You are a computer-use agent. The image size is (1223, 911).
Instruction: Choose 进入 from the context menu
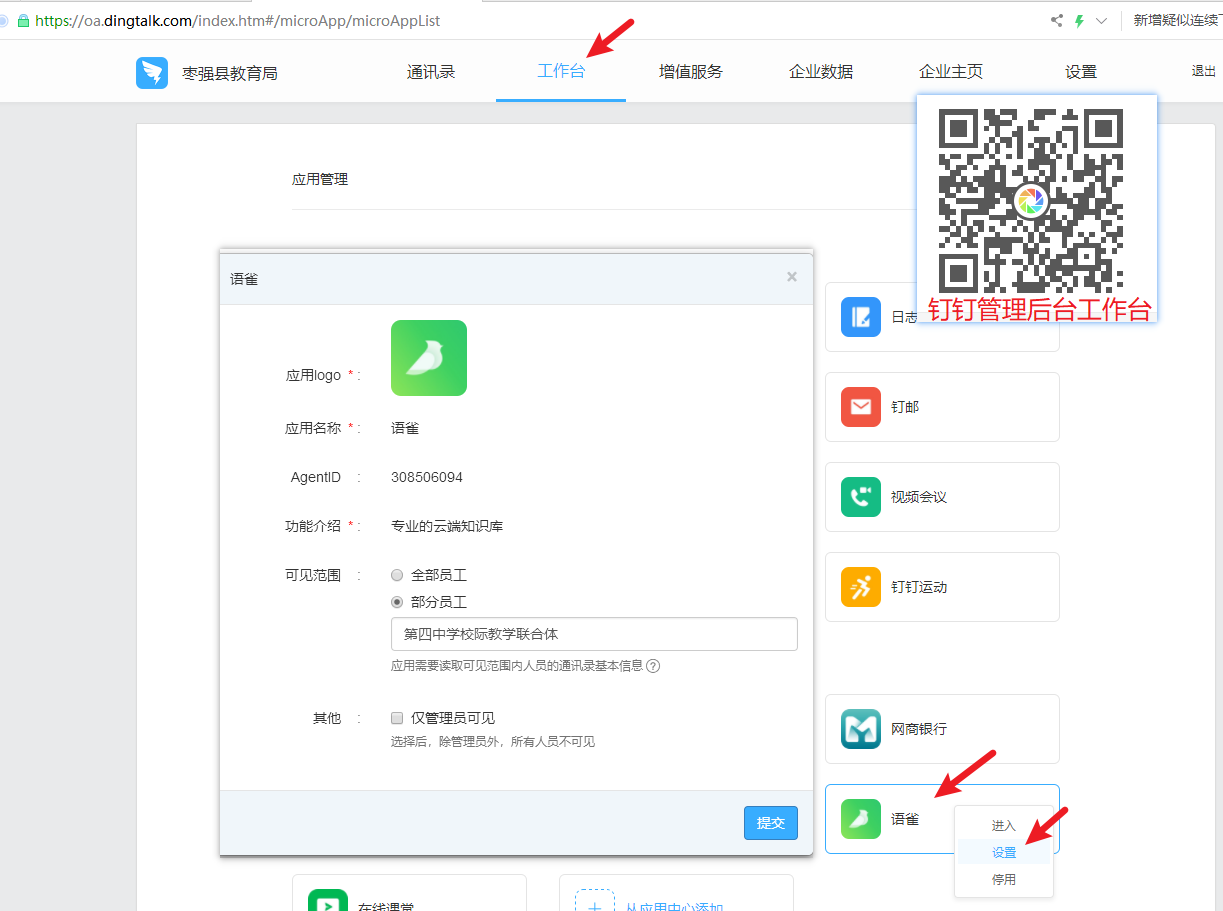pos(1004,826)
